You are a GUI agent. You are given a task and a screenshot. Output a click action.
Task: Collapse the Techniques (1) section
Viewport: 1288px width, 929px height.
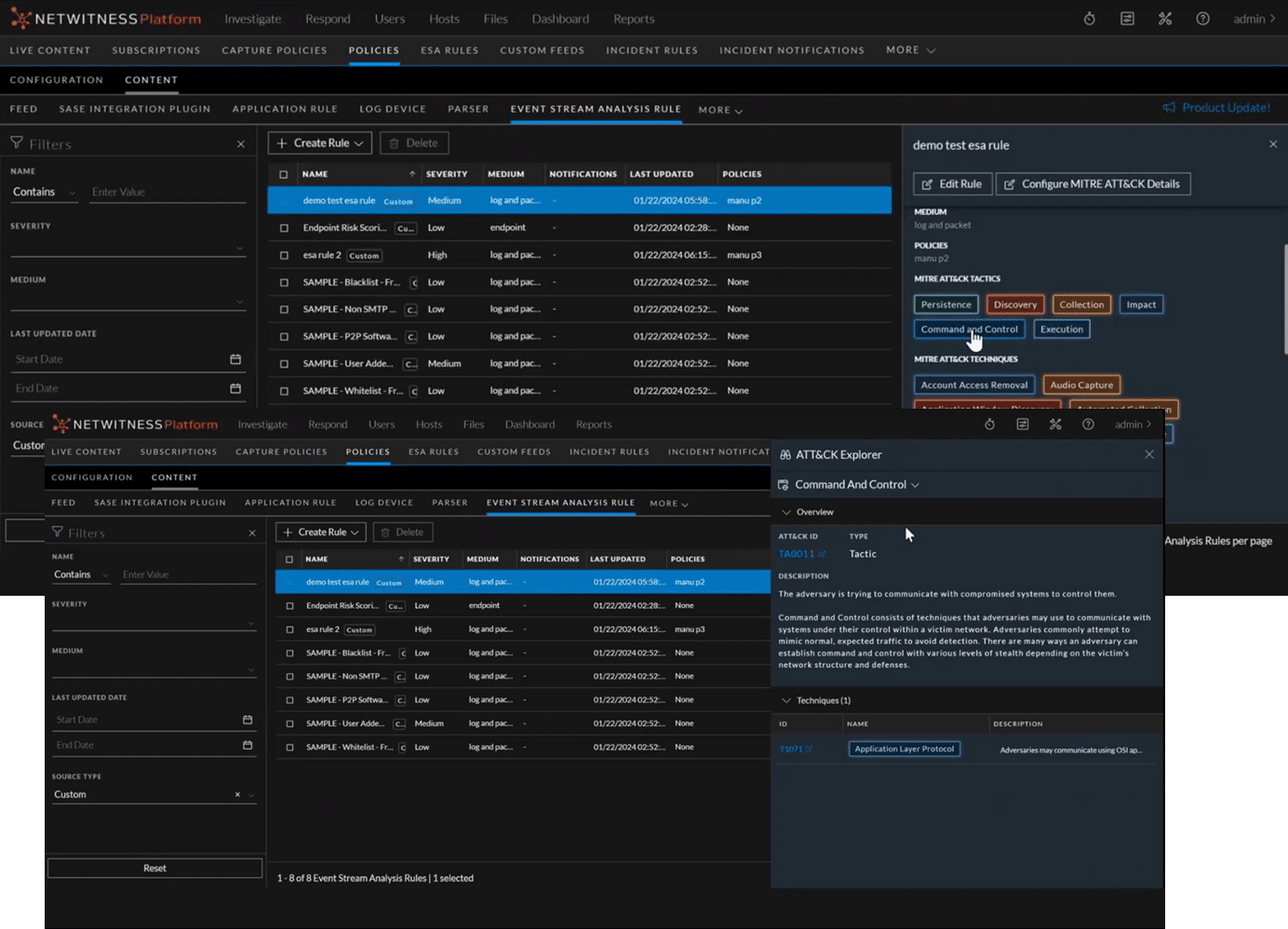786,700
